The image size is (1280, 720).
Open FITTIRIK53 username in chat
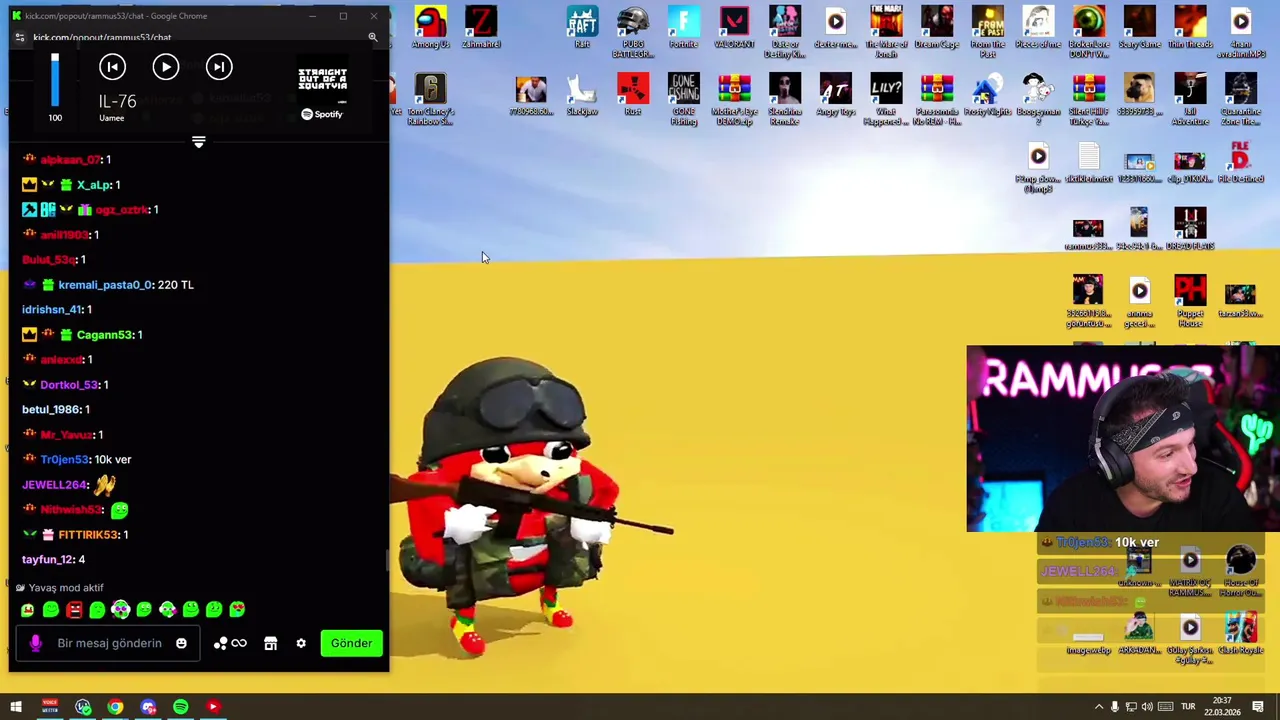pos(88,534)
